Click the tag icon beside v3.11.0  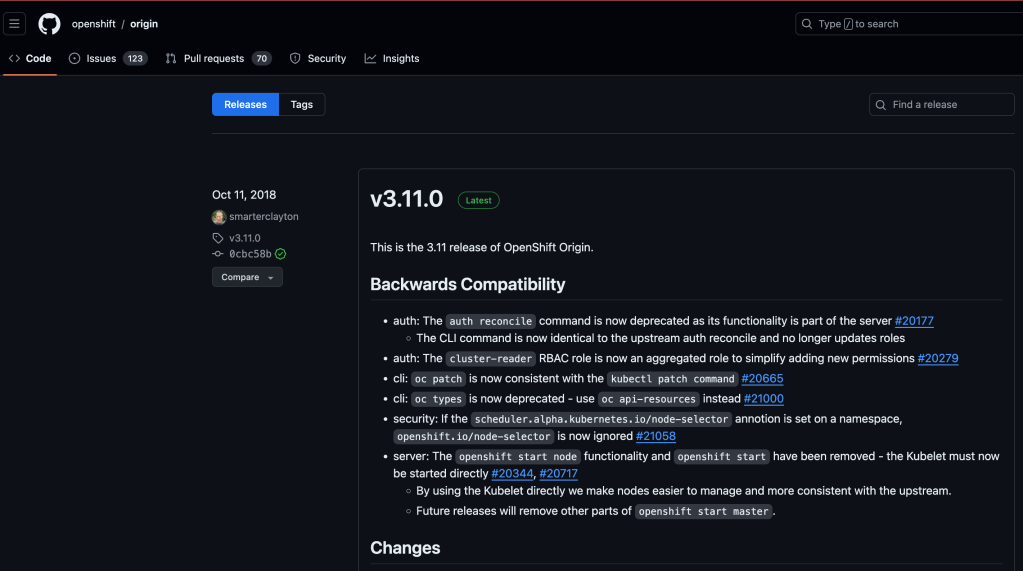(218, 238)
